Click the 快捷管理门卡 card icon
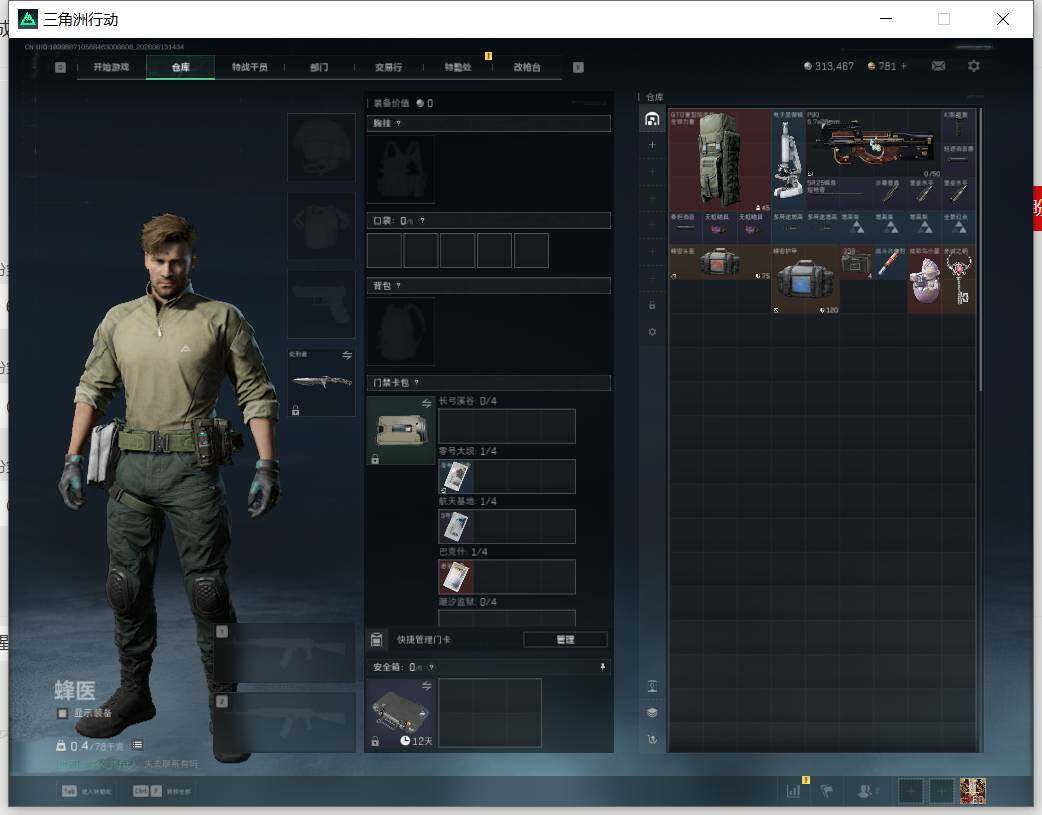The height and width of the screenshot is (815, 1042). pyautogui.click(x=377, y=640)
